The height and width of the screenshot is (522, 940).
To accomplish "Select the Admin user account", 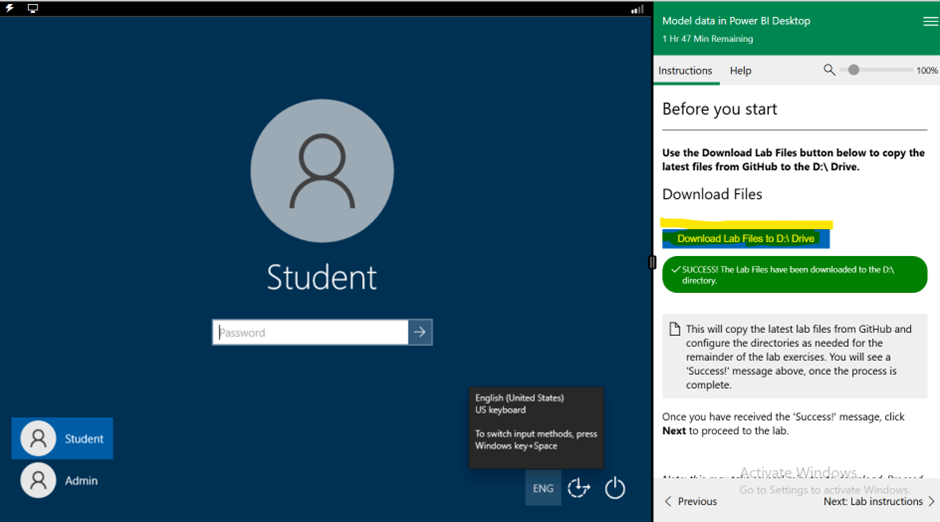I will [x=60, y=481].
